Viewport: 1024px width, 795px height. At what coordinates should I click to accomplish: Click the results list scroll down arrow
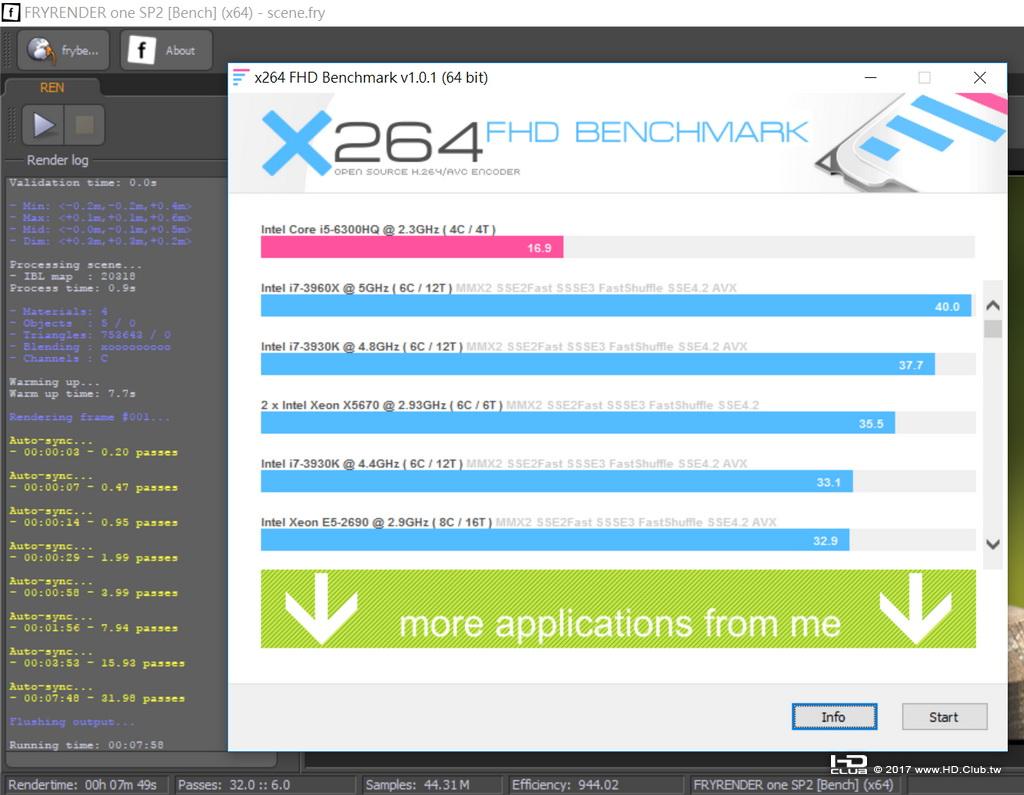tap(993, 544)
